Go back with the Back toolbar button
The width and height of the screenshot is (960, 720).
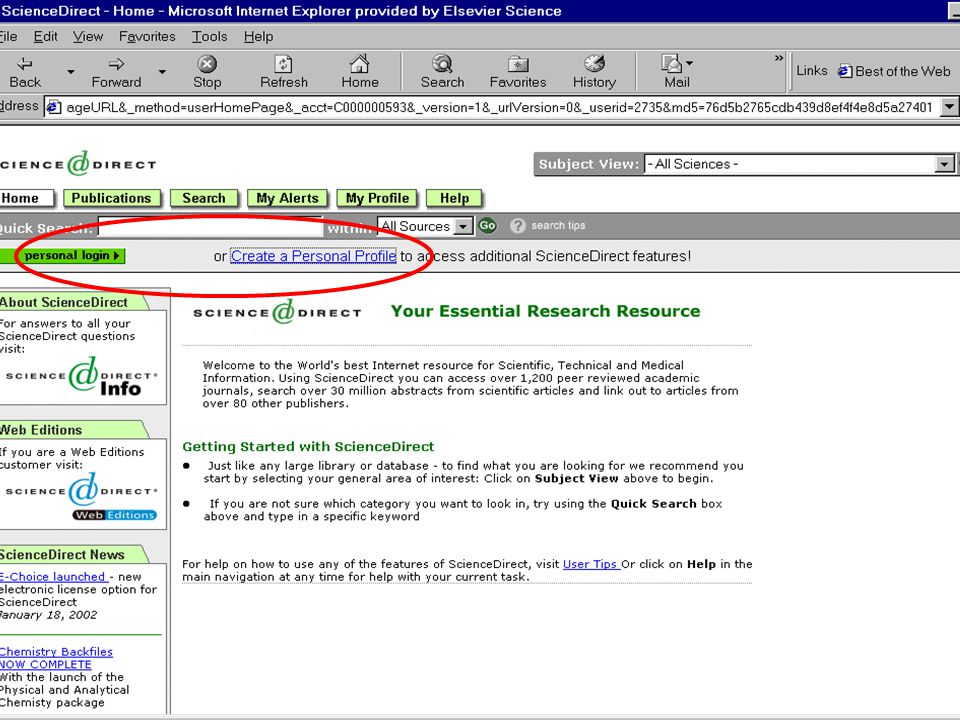pos(25,72)
